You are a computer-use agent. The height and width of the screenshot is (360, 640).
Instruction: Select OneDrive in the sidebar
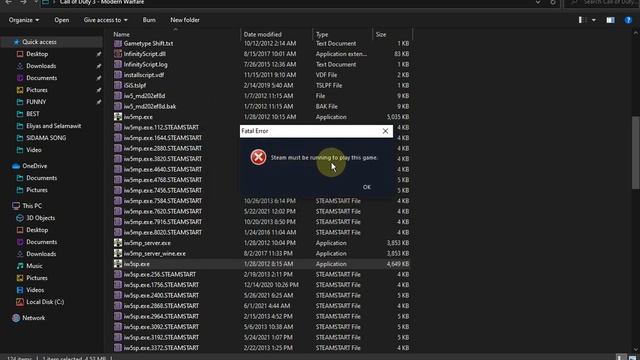(35, 166)
